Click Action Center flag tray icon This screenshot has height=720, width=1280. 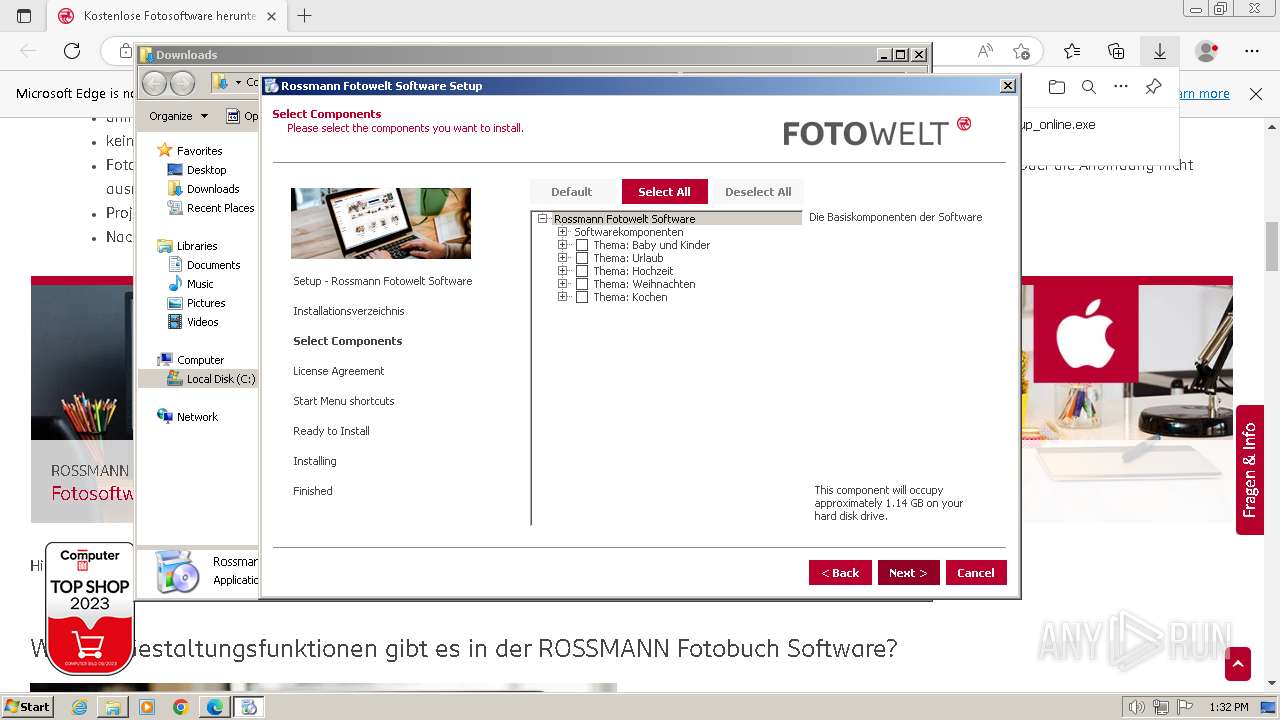[x=1185, y=707]
